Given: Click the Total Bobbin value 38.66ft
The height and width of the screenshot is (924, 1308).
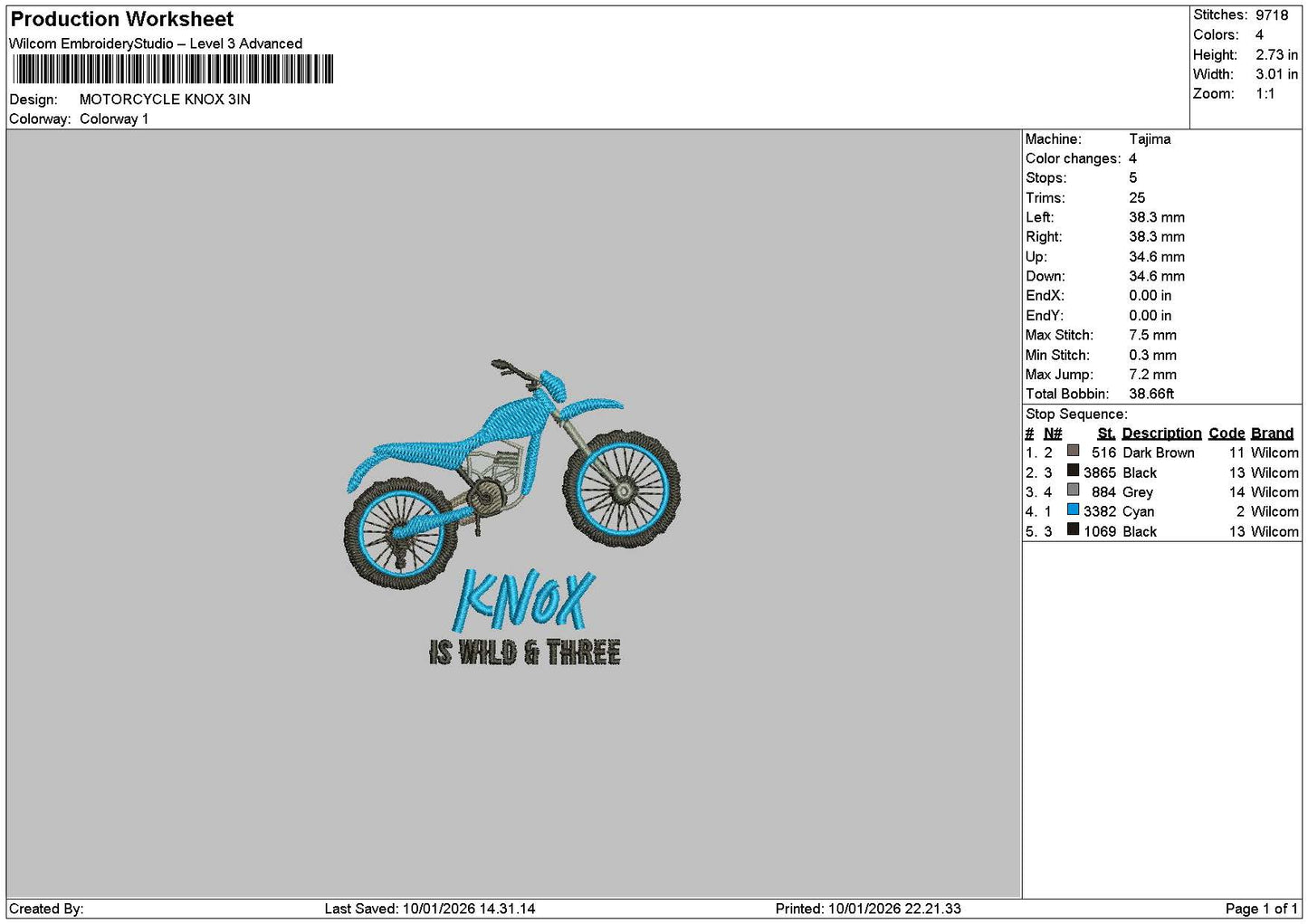Looking at the screenshot, I should coord(1151,395).
